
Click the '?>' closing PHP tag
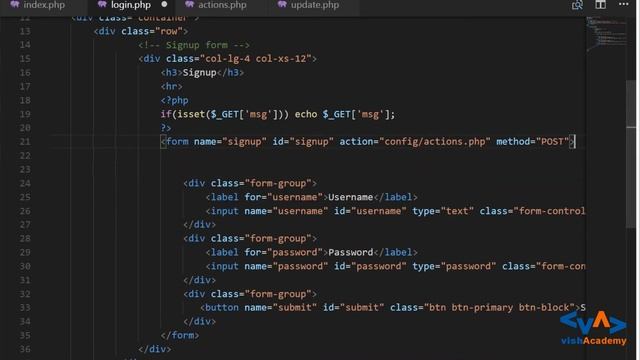(166, 128)
